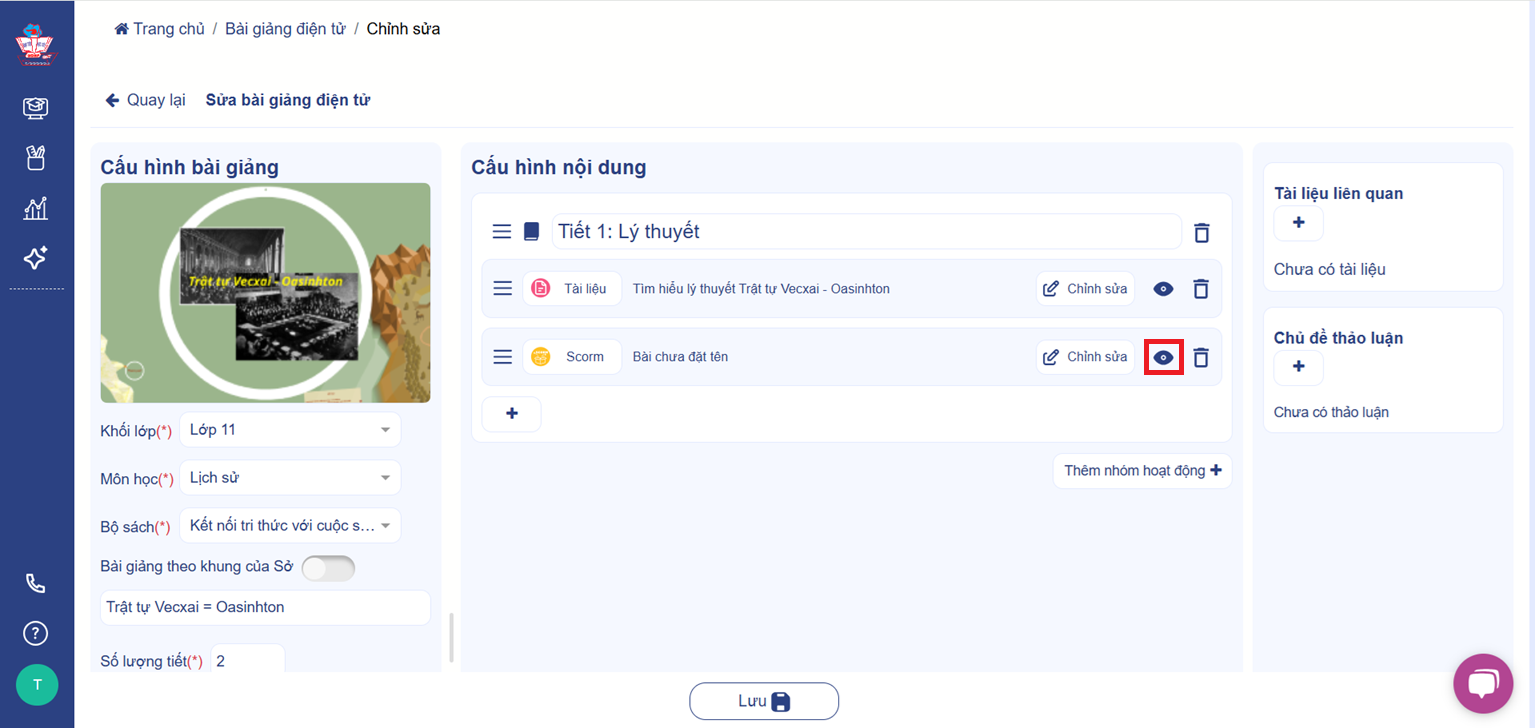Open the AI sparkle sidebar icon
1535x728 pixels.
tap(36, 258)
